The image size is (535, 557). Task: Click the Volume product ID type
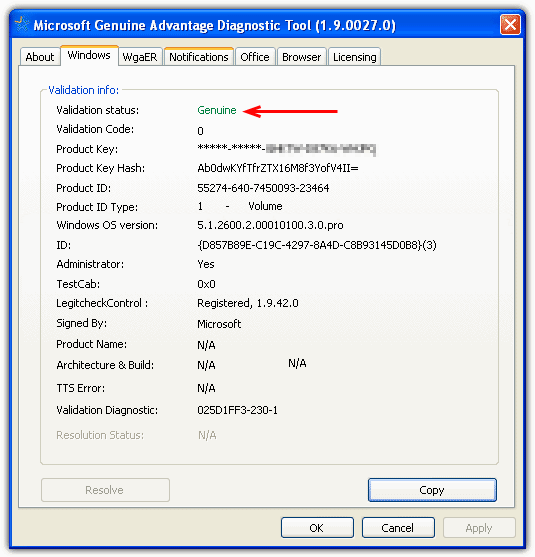[x=265, y=206]
